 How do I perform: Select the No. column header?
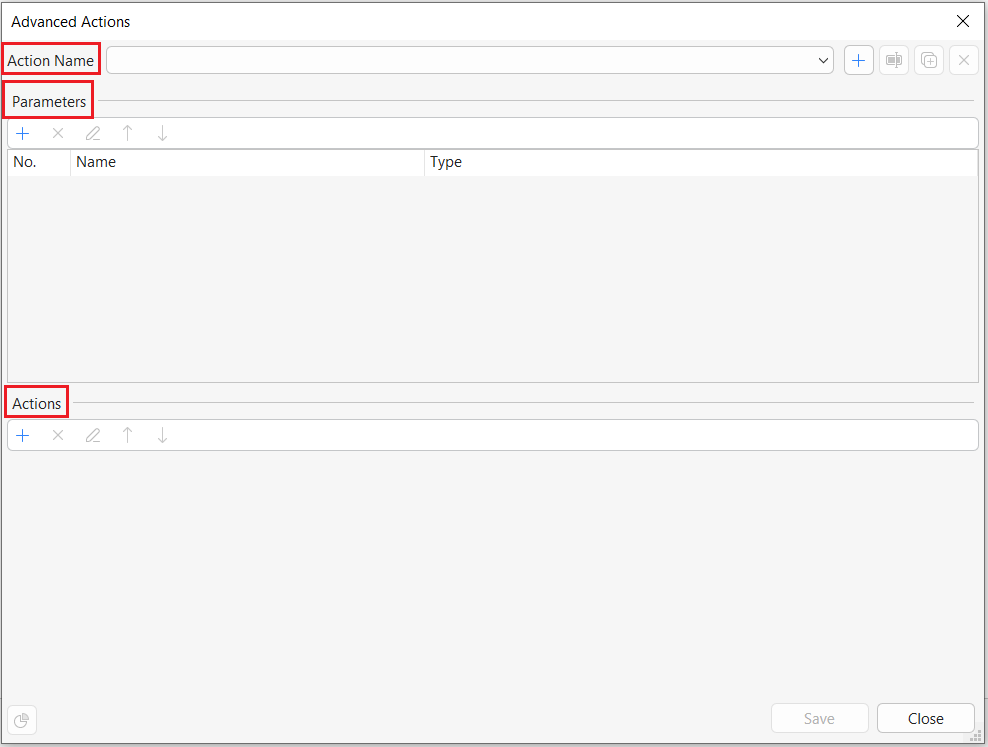[25, 162]
